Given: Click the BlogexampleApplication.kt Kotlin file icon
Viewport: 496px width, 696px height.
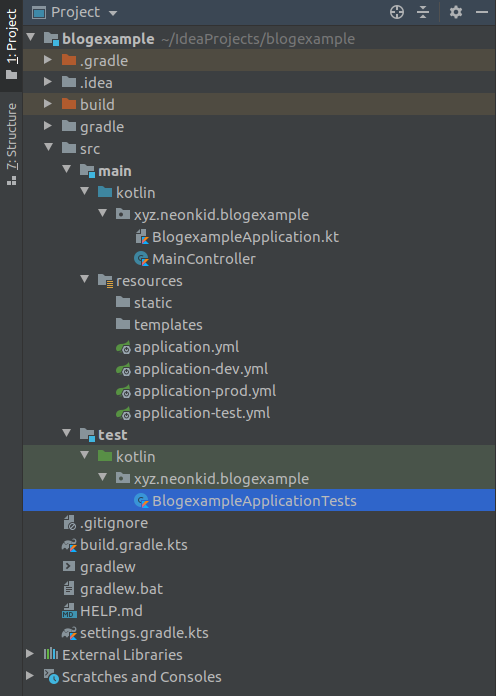Looking at the screenshot, I should [x=142, y=237].
